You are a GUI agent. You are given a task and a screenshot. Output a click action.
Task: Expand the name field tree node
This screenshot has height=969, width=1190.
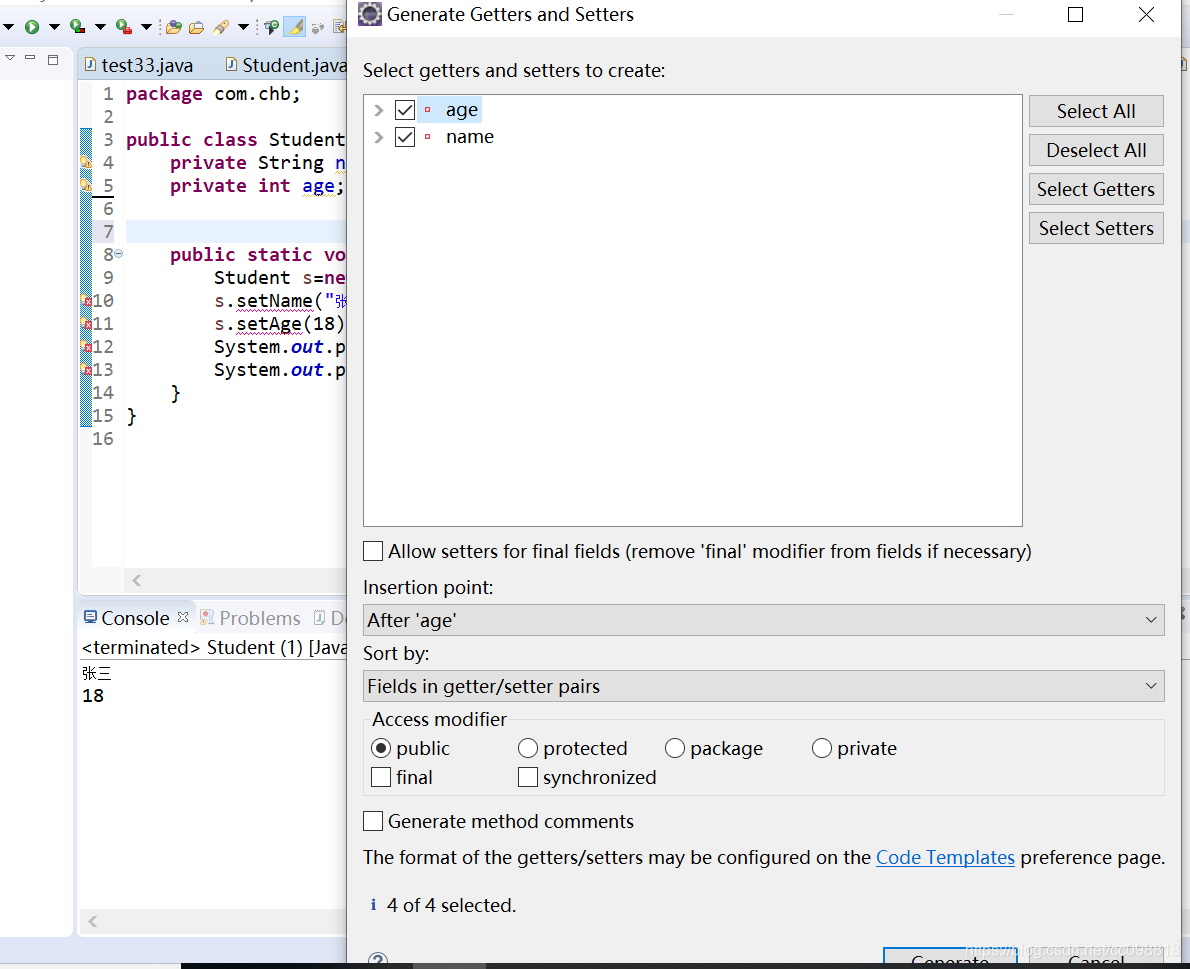point(379,137)
